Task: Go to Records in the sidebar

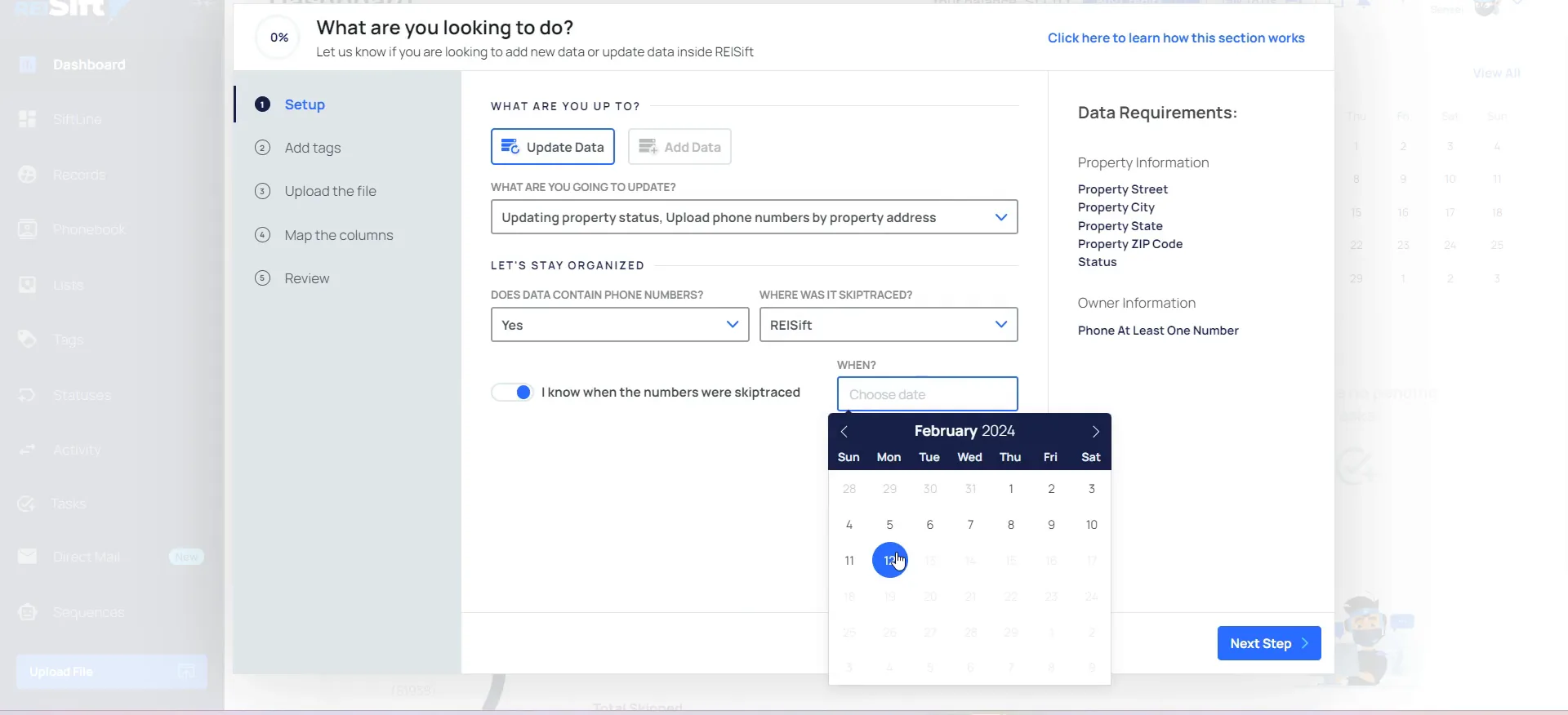Action: (x=78, y=175)
